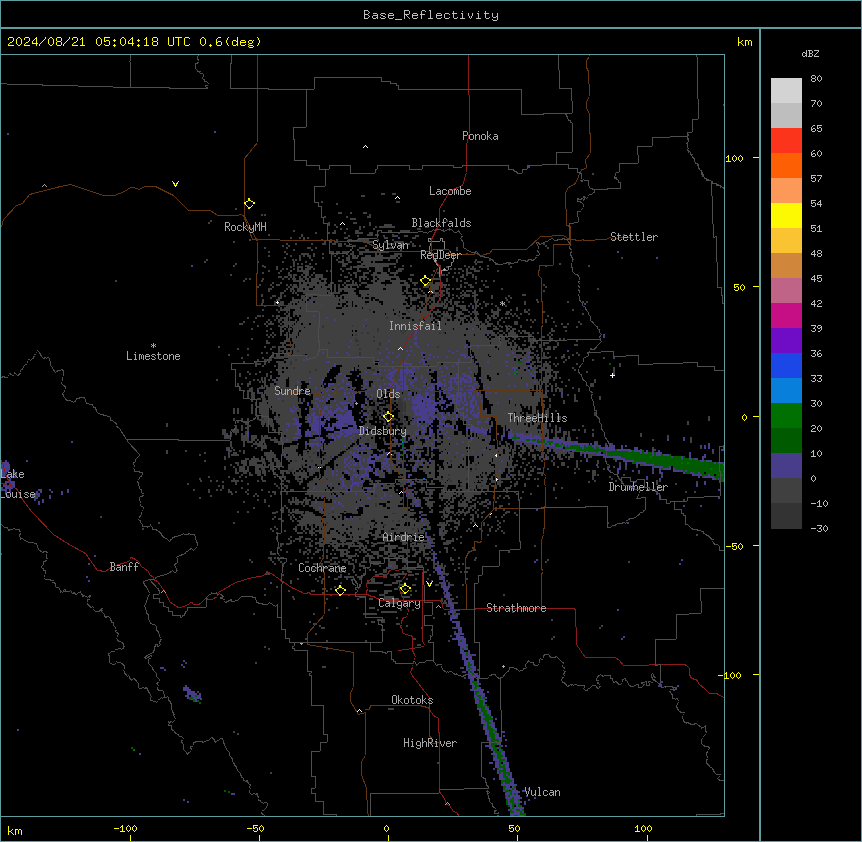862x842 pixels.
Task: Click the Calgary city label
Action: (x=399, y=603)
